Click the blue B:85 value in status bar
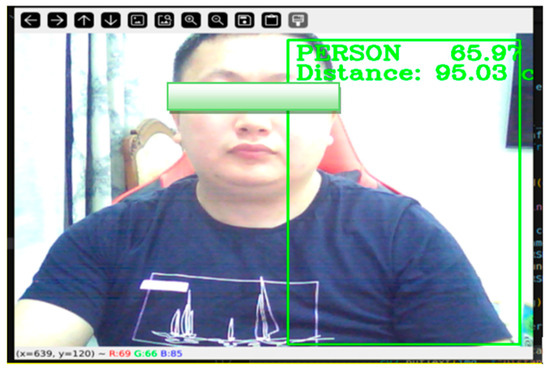This screenshot has height=371, width=550. [x=172, y=353]
